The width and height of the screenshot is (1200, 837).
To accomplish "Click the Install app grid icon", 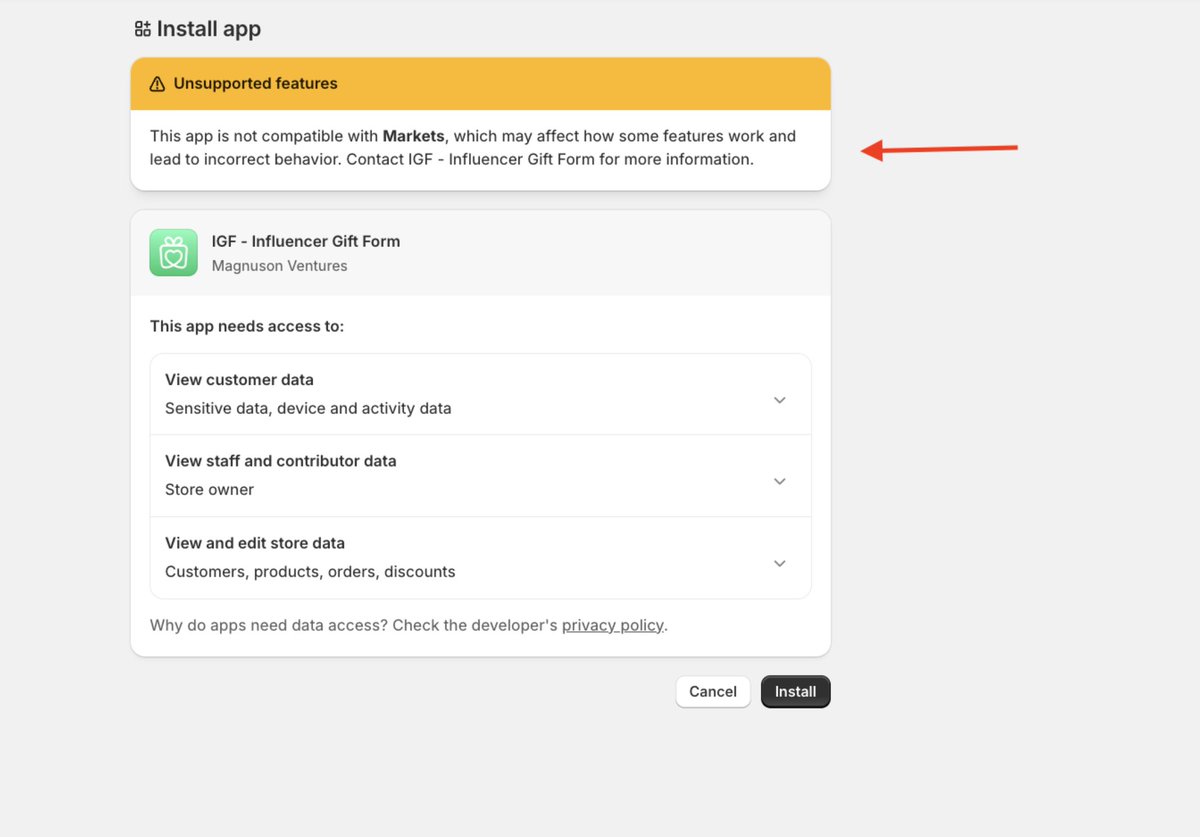I will click(143, 29).
